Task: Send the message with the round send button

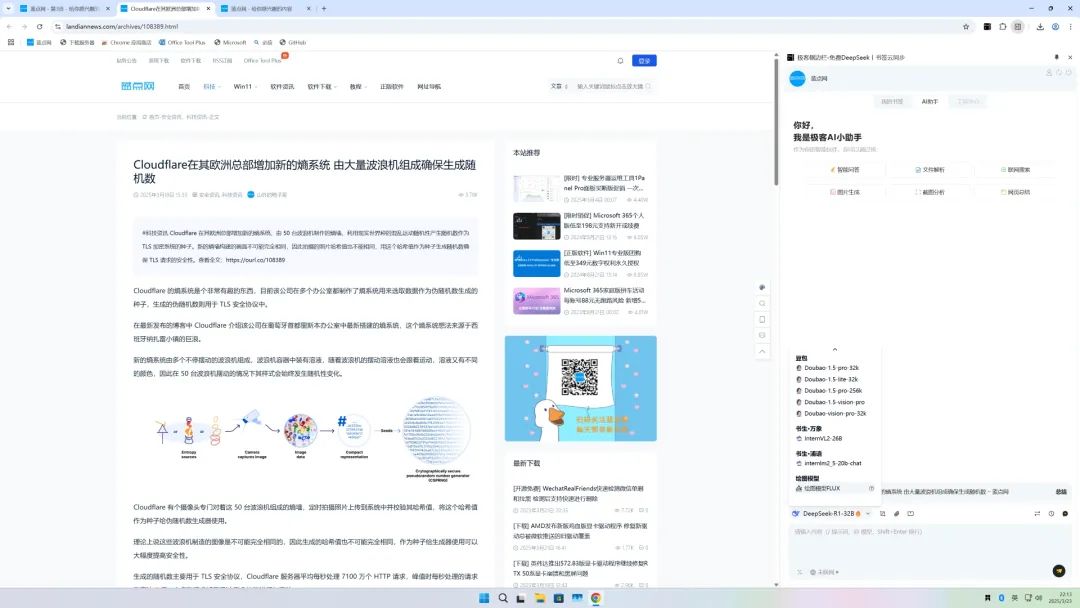Action: [1059, 571]
